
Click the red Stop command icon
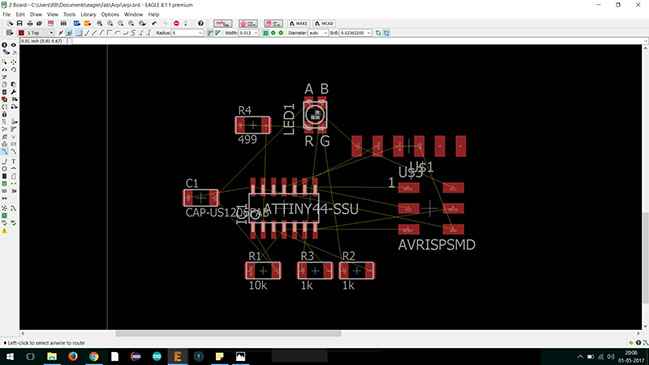176,24
